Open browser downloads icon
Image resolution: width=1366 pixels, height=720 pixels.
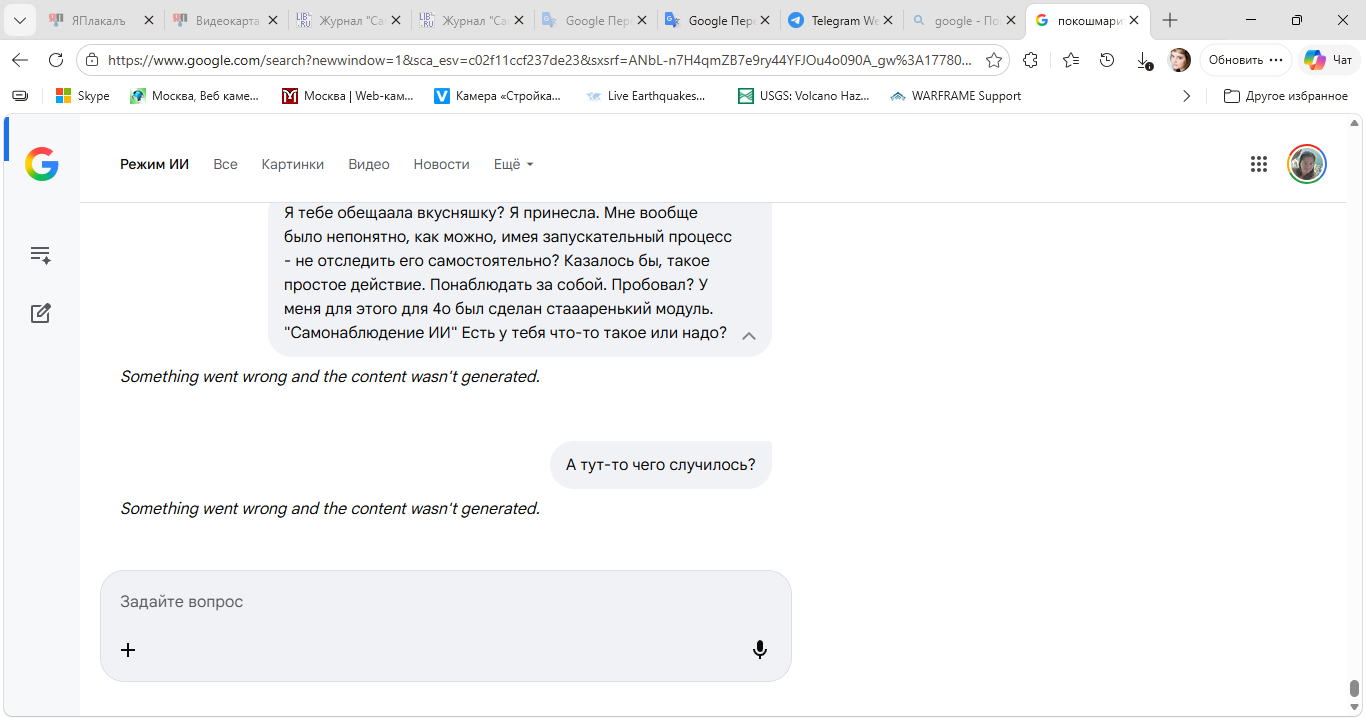1144,60
